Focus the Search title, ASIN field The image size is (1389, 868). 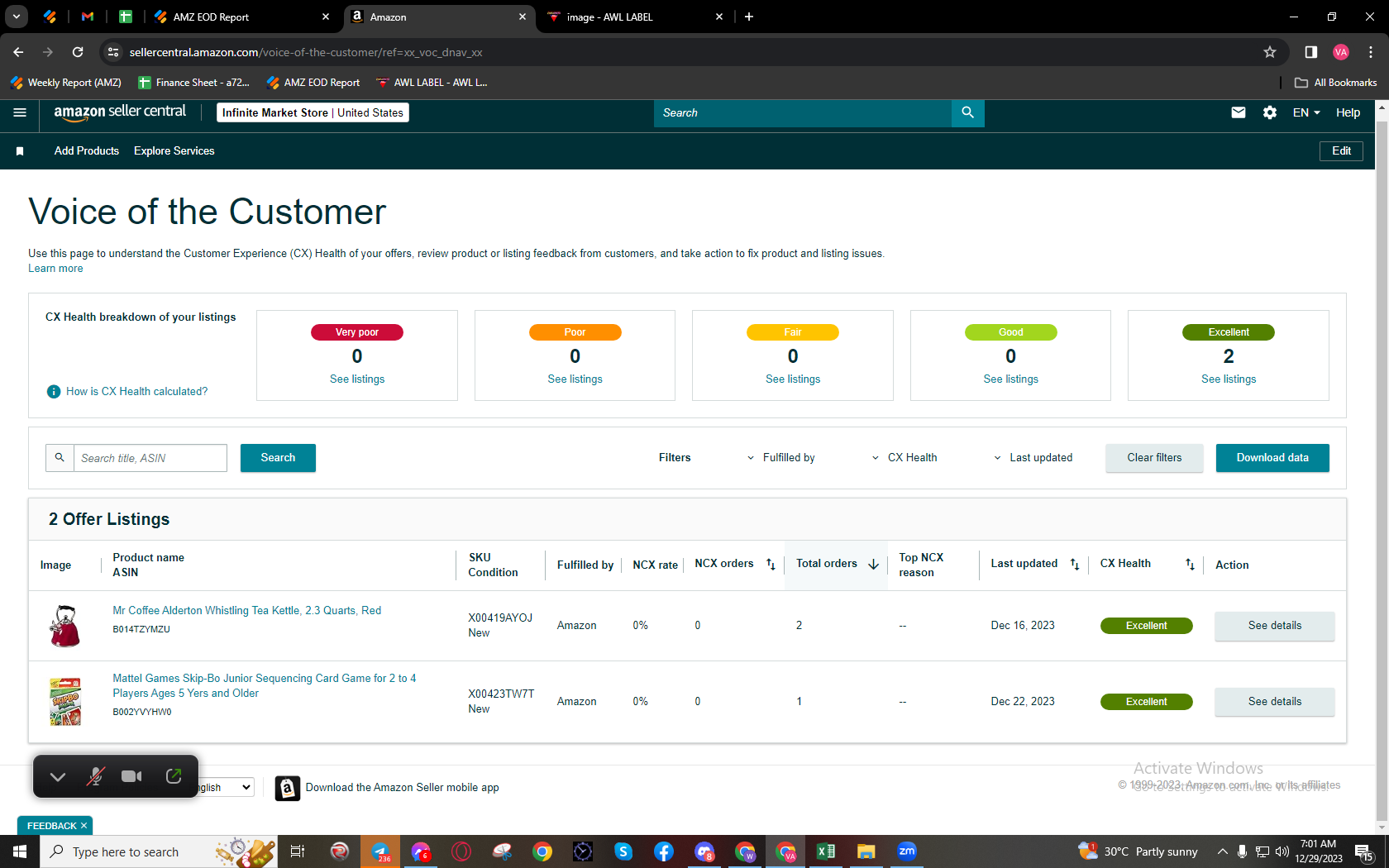[x=150, y=458]
